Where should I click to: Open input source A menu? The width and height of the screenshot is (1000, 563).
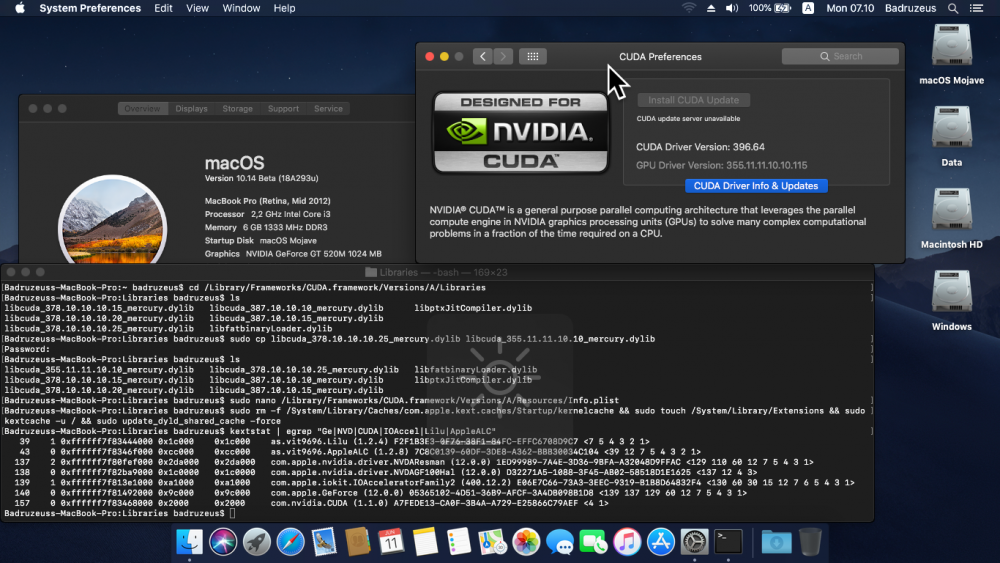pyautogui.click(x=808, y=8)
